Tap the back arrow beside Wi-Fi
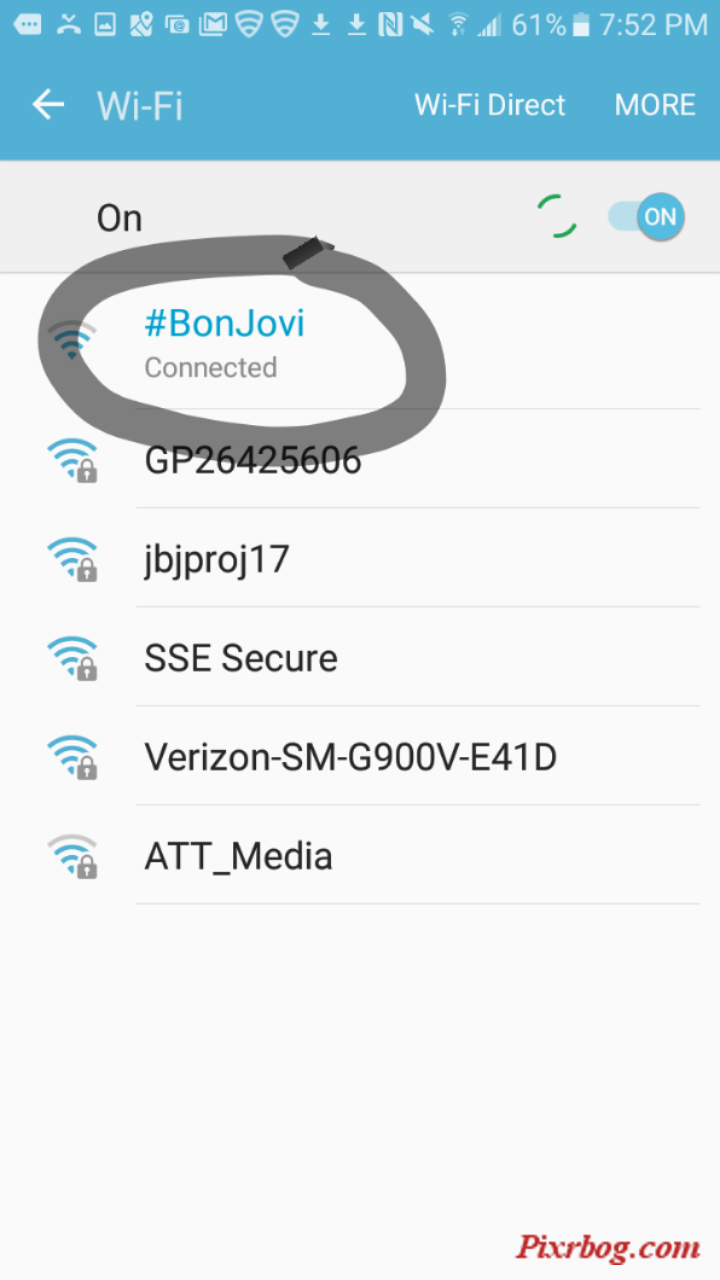The width and height of the screenshot is (720, 1280). pyautogui.click(x=48, y=104)
